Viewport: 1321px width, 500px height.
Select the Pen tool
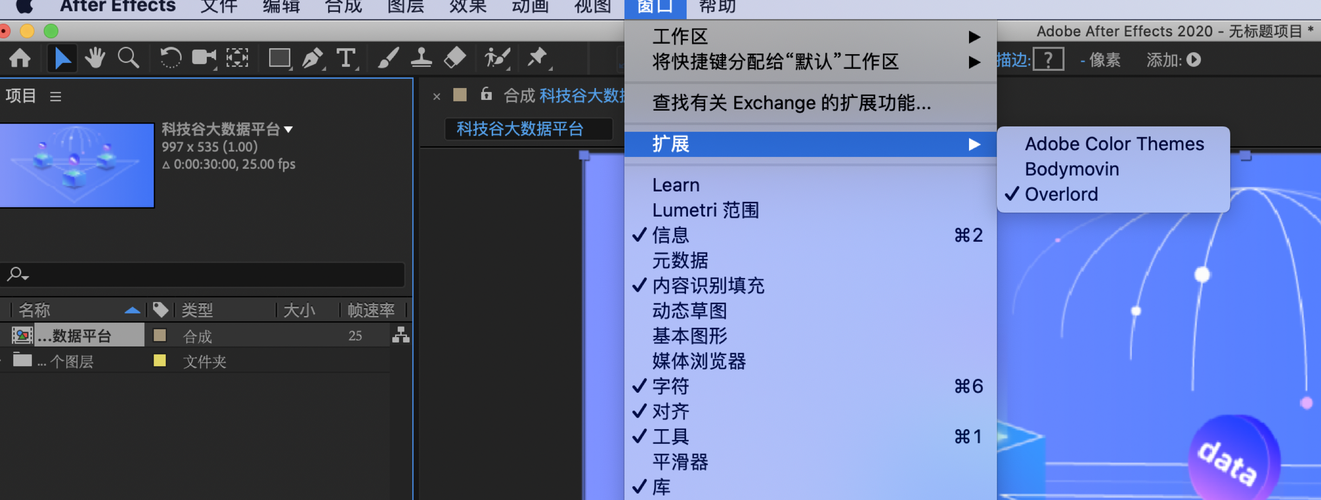(x=313, y=58)
